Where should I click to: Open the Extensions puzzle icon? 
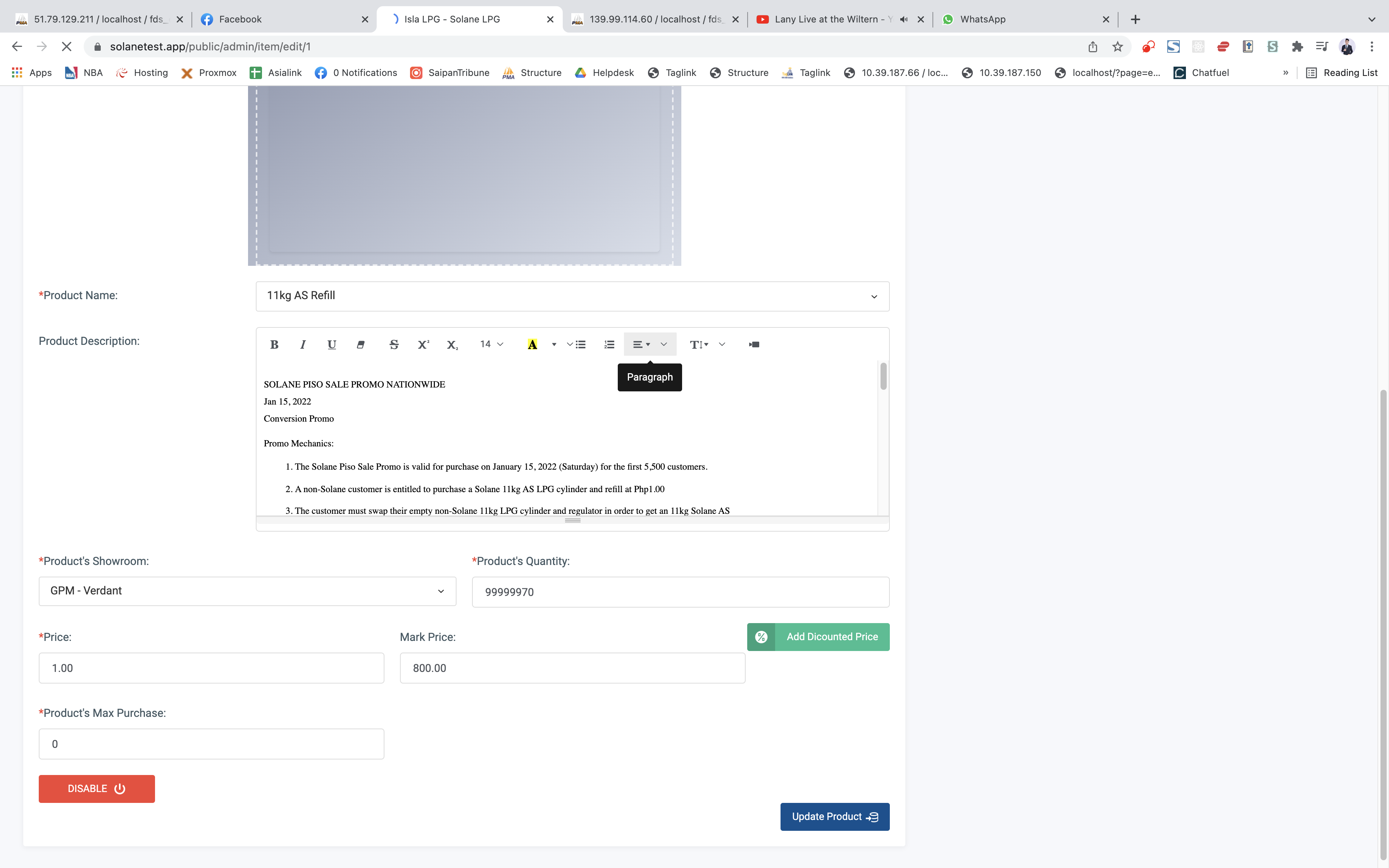click(x=1297, y=46)
